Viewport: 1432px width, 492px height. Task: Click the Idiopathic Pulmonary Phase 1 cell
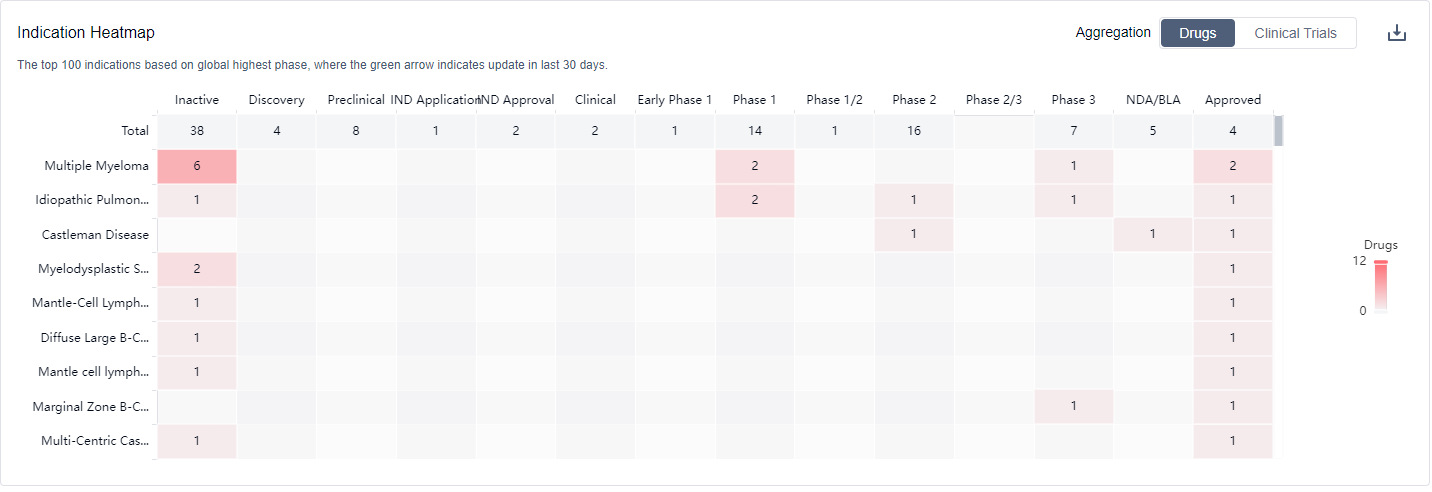click(754, 200)
